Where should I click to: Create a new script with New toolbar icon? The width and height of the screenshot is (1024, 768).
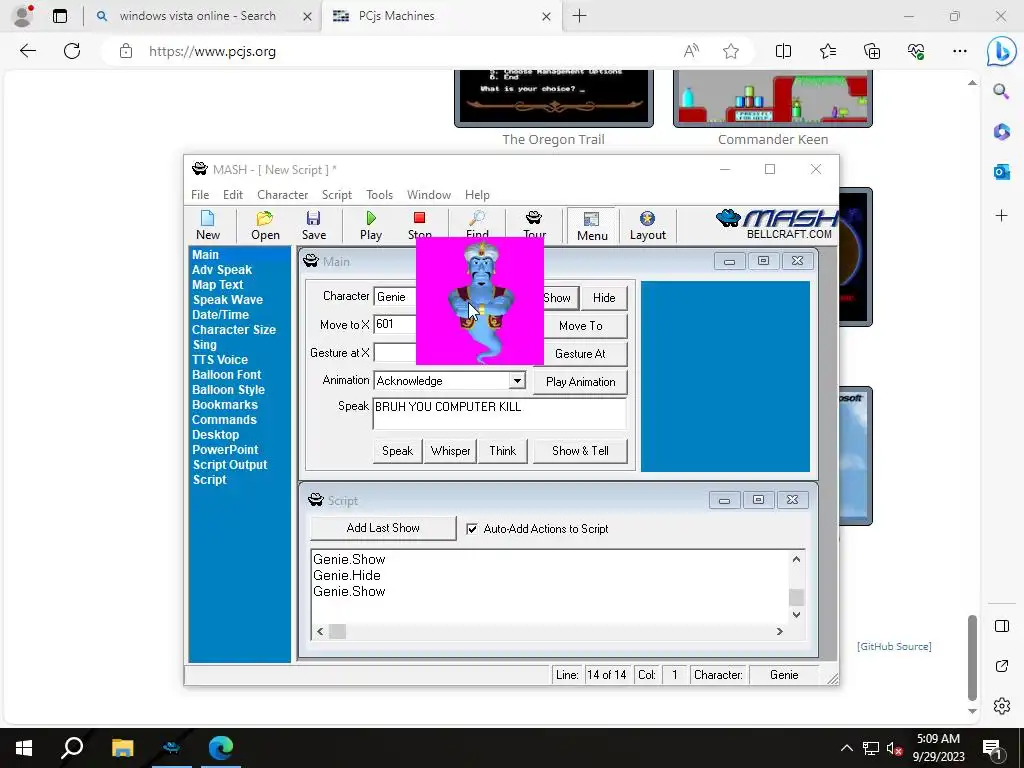point(208,225)
